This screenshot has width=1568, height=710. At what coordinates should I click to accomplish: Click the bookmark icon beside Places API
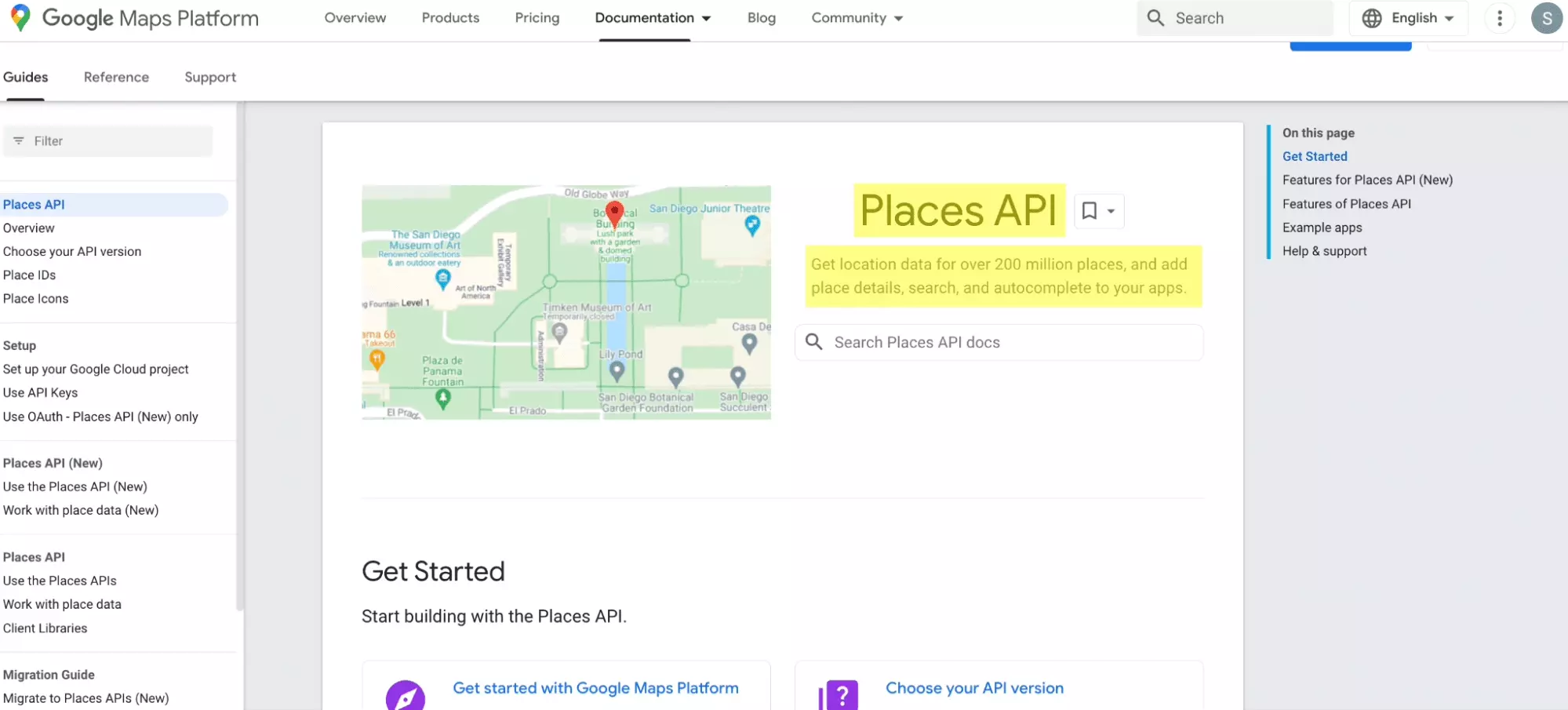tap(1089, 210)
